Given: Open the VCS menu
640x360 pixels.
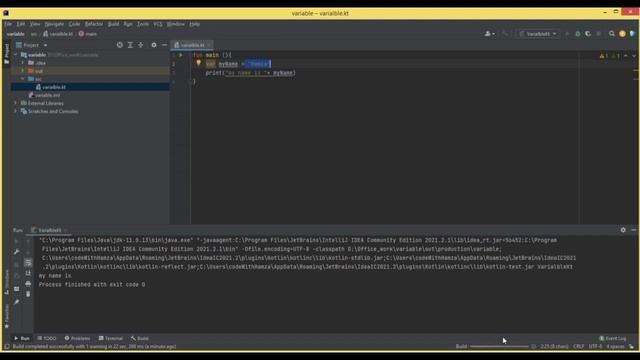Looking at the screenshot, I should click(158, 24).
